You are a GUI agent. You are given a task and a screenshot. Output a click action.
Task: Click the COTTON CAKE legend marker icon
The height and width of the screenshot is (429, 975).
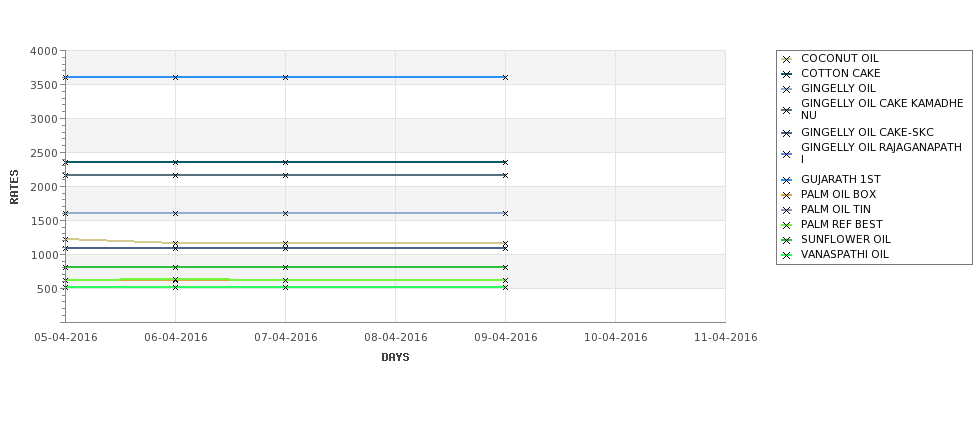pyautogui.click(x=786, y=75)
